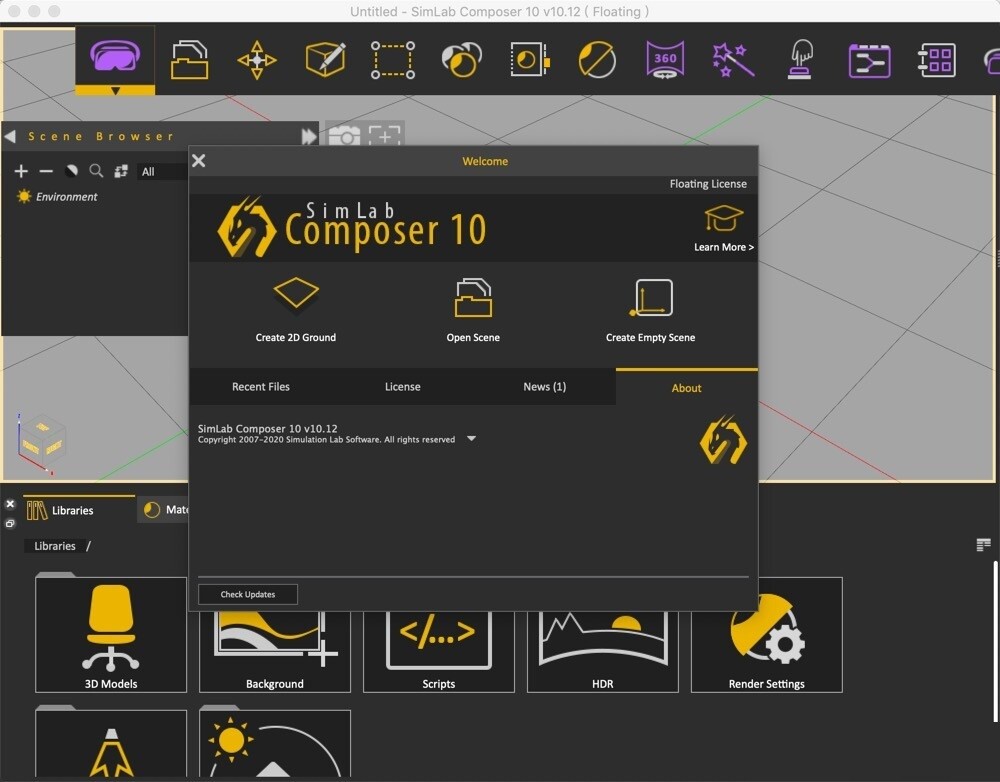This screenshot has width=1000, height=782.
Task: Open the magic wand effects tool
Action: [733, 59]
